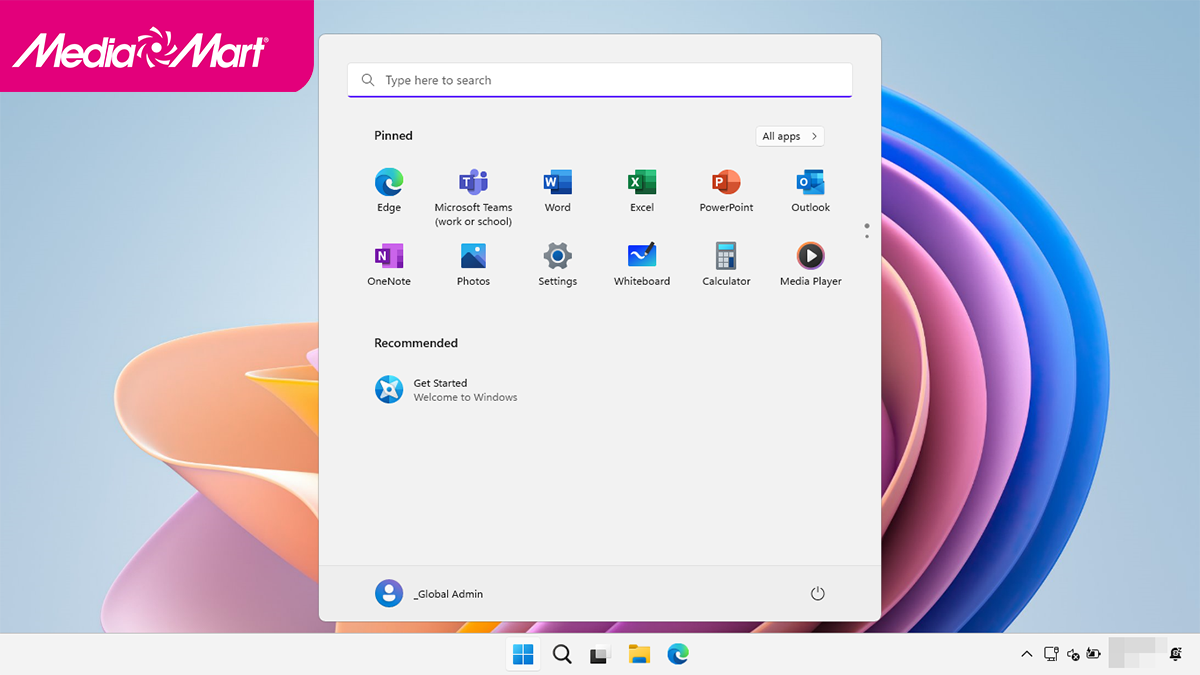Open PowerPoint pinned app
1200x675 pixels.
click(x=726, y=183)
